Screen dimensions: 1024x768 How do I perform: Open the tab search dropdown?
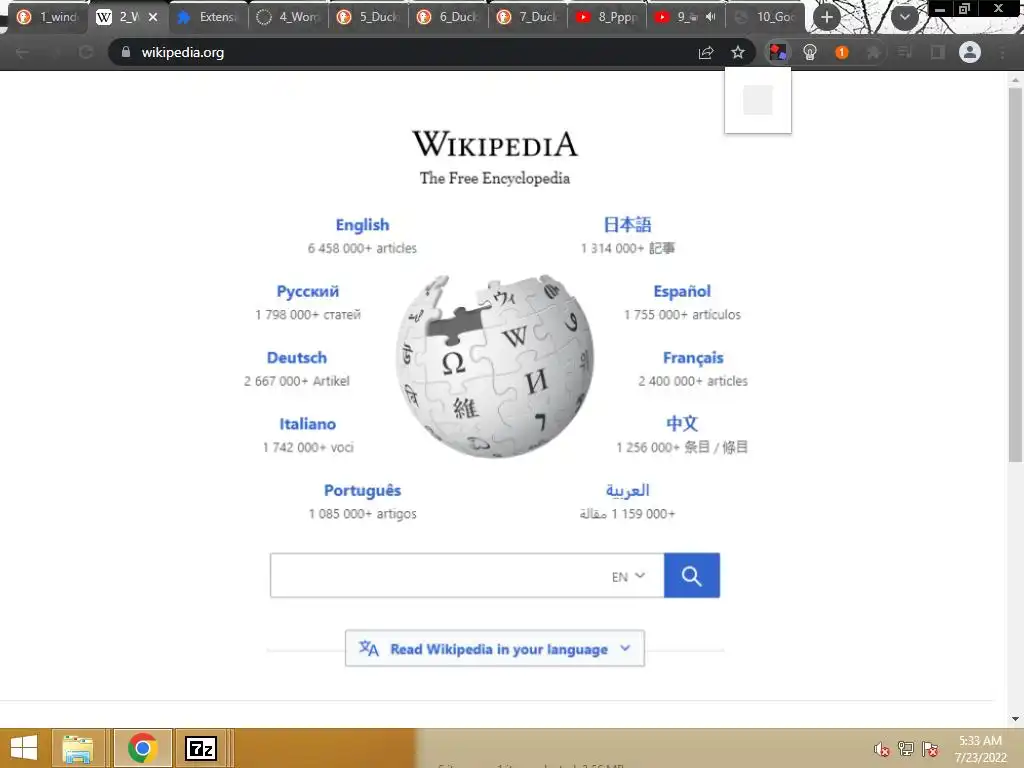tap(904, 17)
